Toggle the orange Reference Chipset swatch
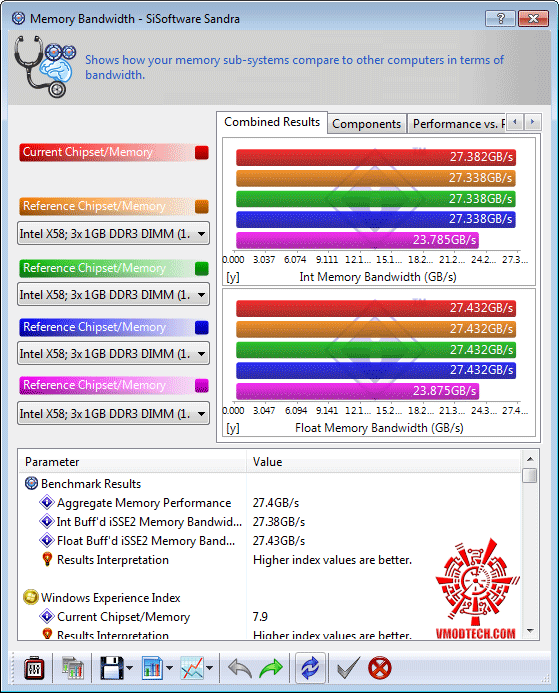The width and height of the screenshot is (559, 693). (202, 206)
